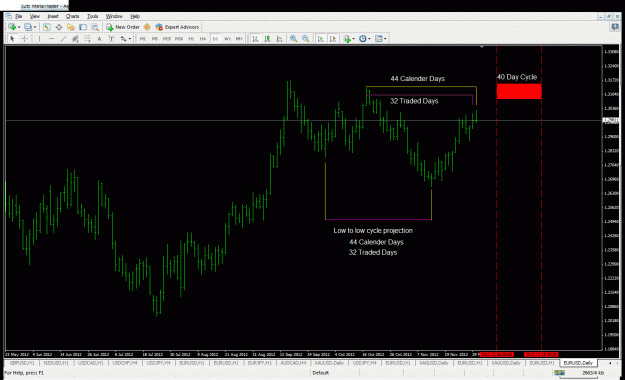Switch timeframe to W1
Viewport: 625px width, 380px height.
(227, 39)
